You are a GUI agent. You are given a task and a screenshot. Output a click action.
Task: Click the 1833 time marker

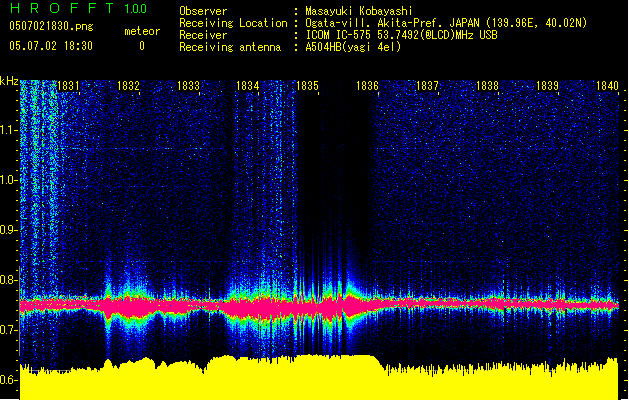pos(188,86)
